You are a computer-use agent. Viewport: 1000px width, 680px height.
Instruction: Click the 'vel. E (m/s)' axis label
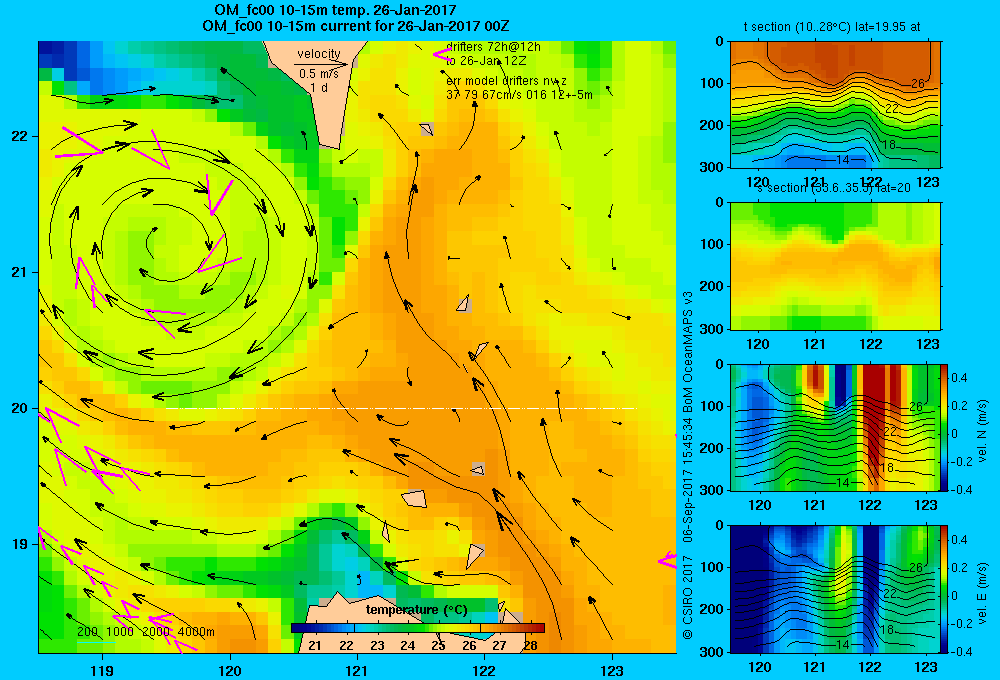tap(982, 592)
